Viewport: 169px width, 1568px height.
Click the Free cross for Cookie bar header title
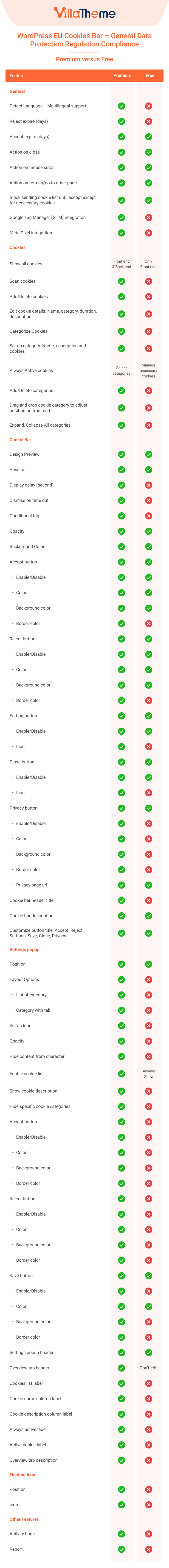click(x=148, y=900)
